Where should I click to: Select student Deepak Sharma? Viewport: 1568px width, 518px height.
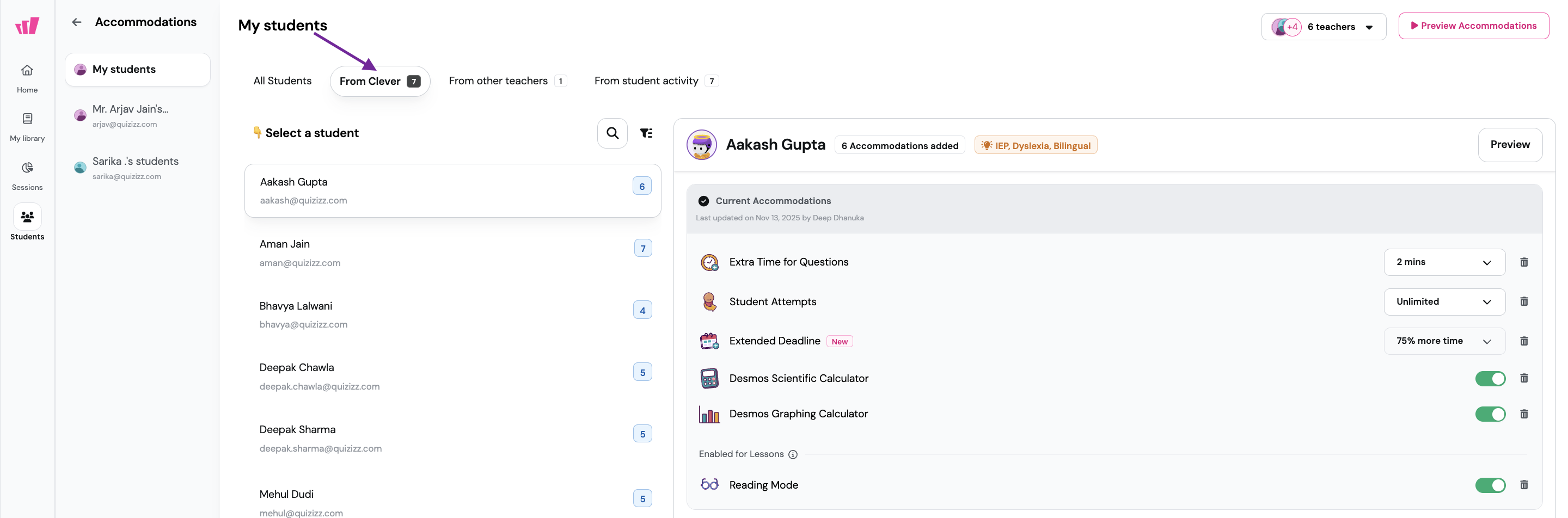(452, 439)
